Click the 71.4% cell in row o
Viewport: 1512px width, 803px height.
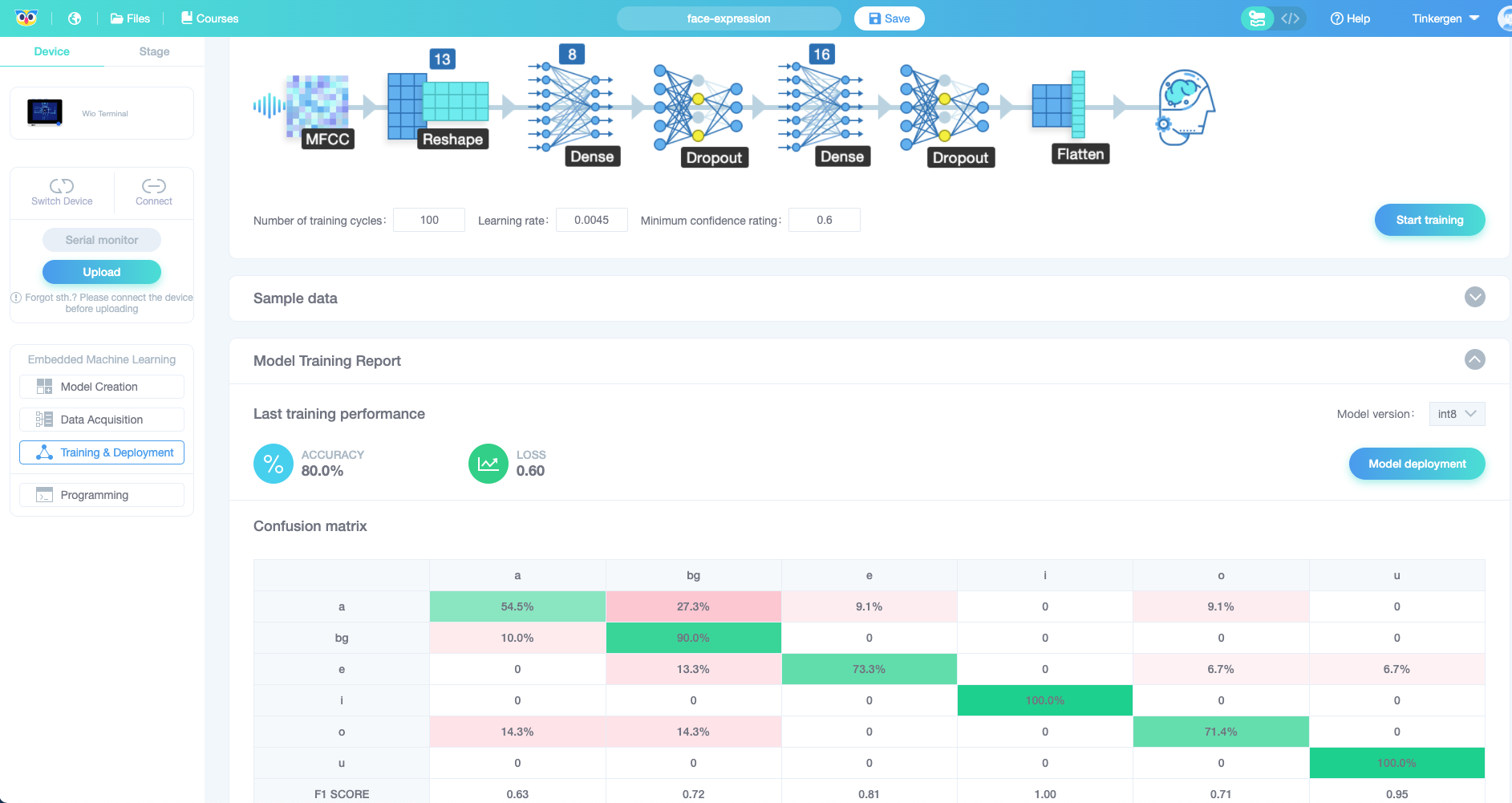point(1221,732)
